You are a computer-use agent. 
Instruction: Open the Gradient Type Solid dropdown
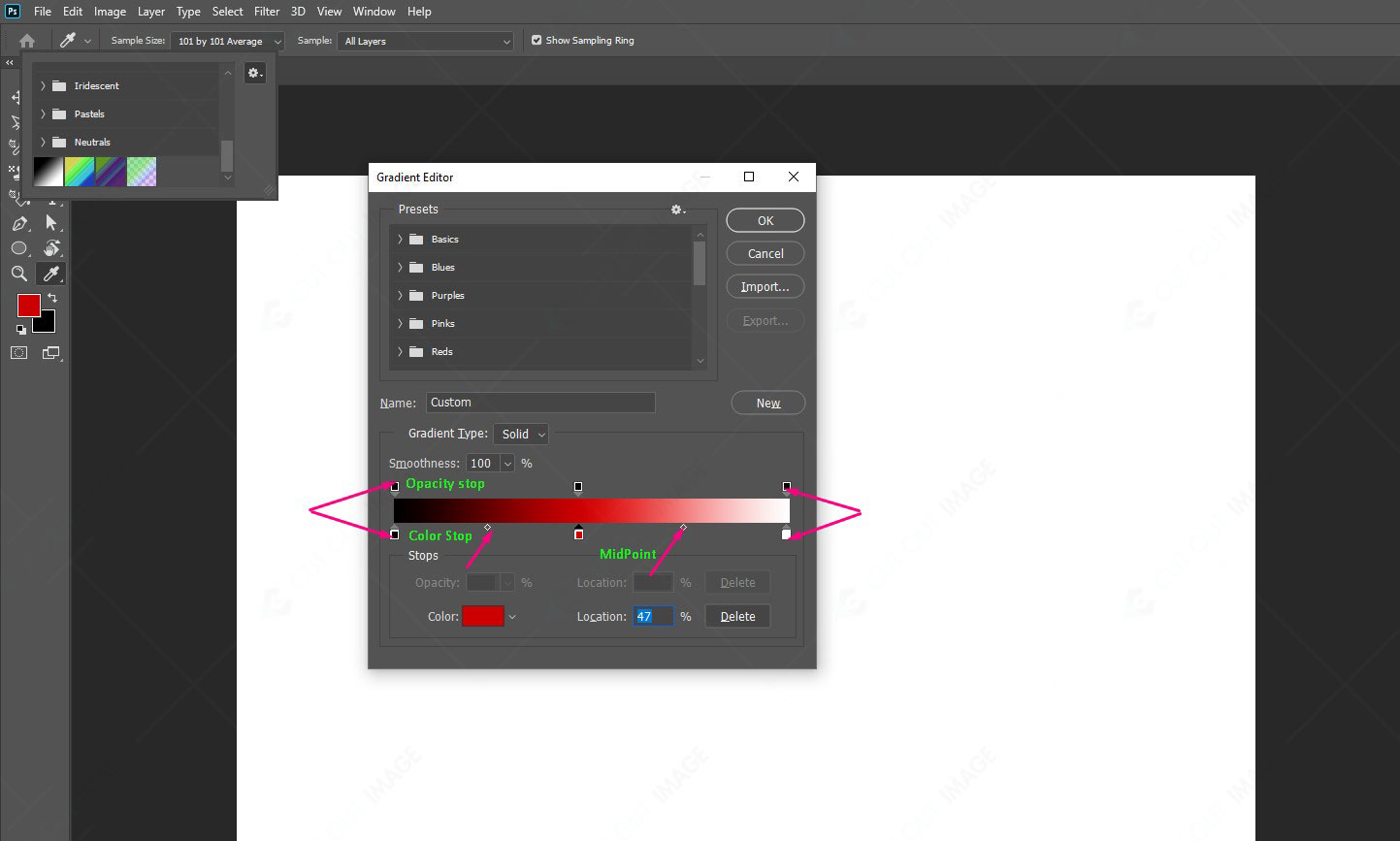pos(521,434)
